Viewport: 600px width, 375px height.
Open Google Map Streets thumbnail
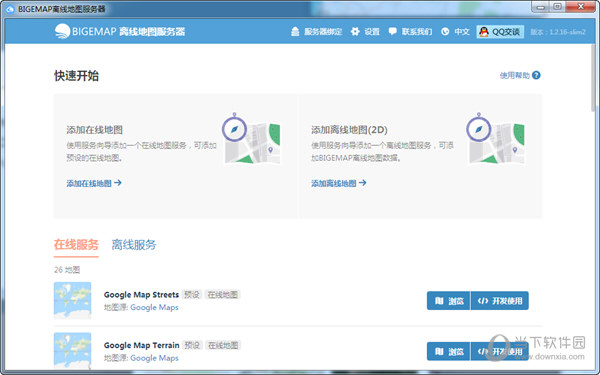(73, 300)
